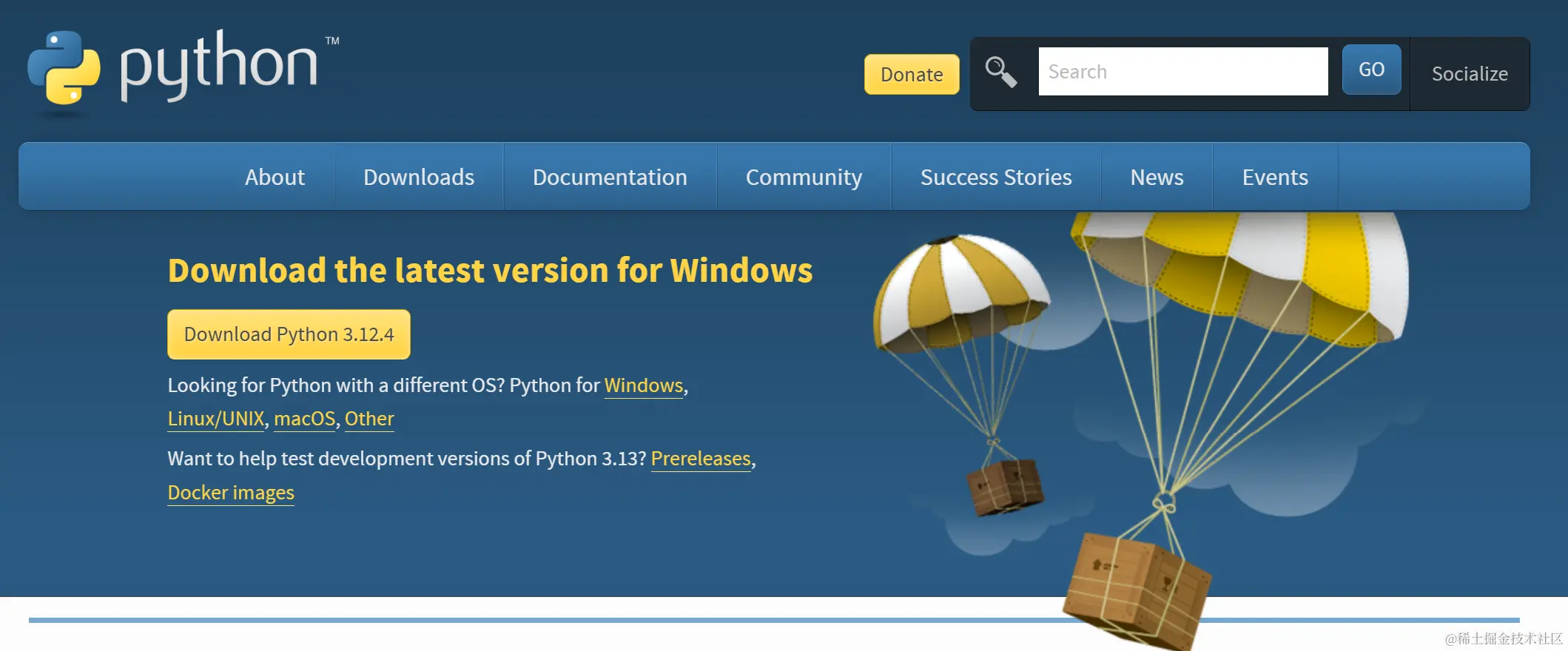The width and height of the screenshot is (1568, 651).
Task: Focus the Search input field
Action: pyautogui.click(x=1183, y=71)
